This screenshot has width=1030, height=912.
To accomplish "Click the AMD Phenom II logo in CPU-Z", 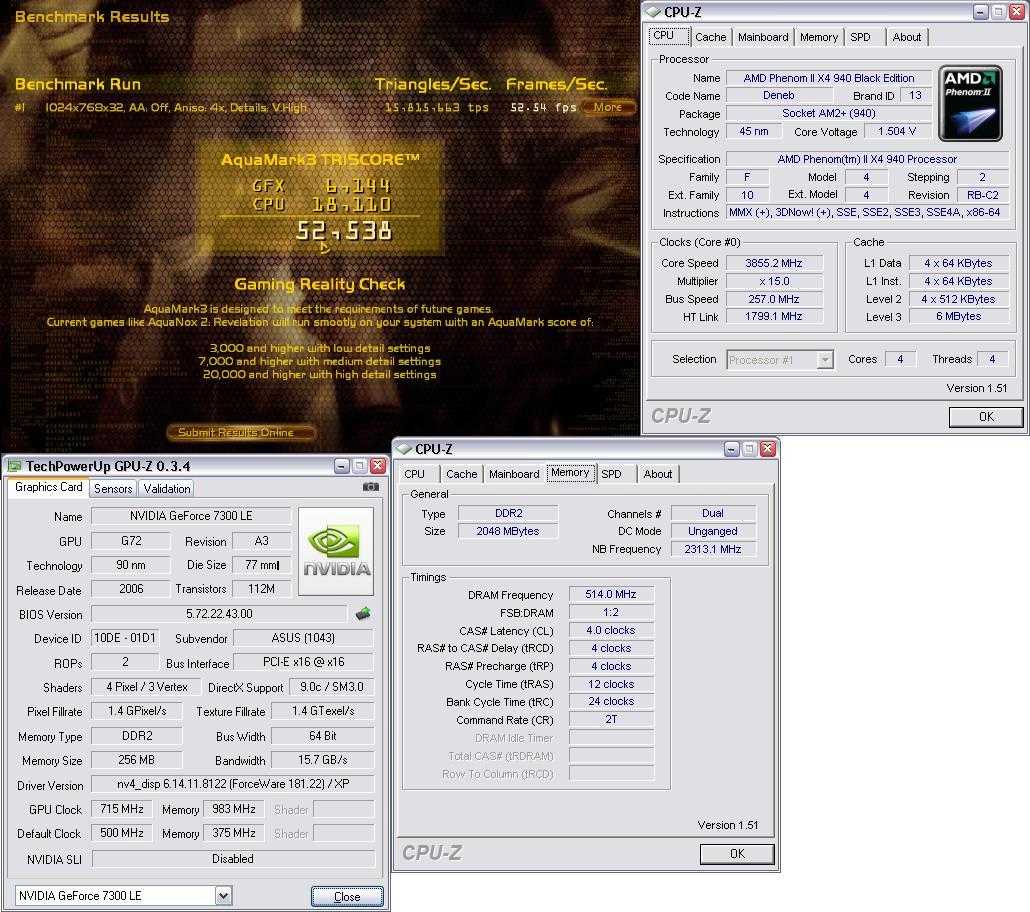I will [970, 103].
